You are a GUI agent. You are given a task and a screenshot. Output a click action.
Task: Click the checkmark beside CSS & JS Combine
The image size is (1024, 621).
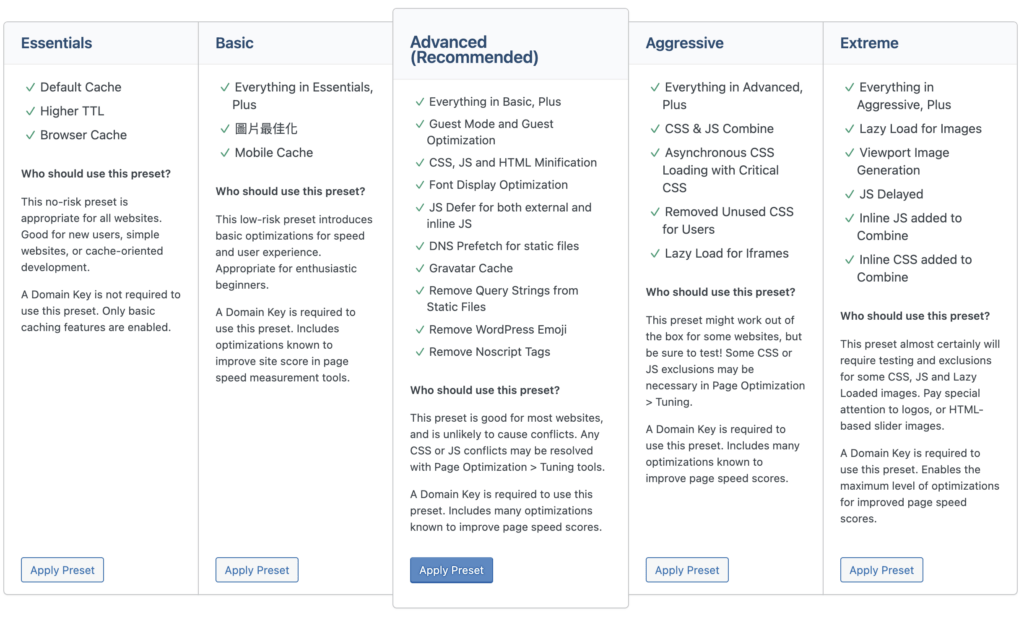pyautogui.click(x=655, y=129)
